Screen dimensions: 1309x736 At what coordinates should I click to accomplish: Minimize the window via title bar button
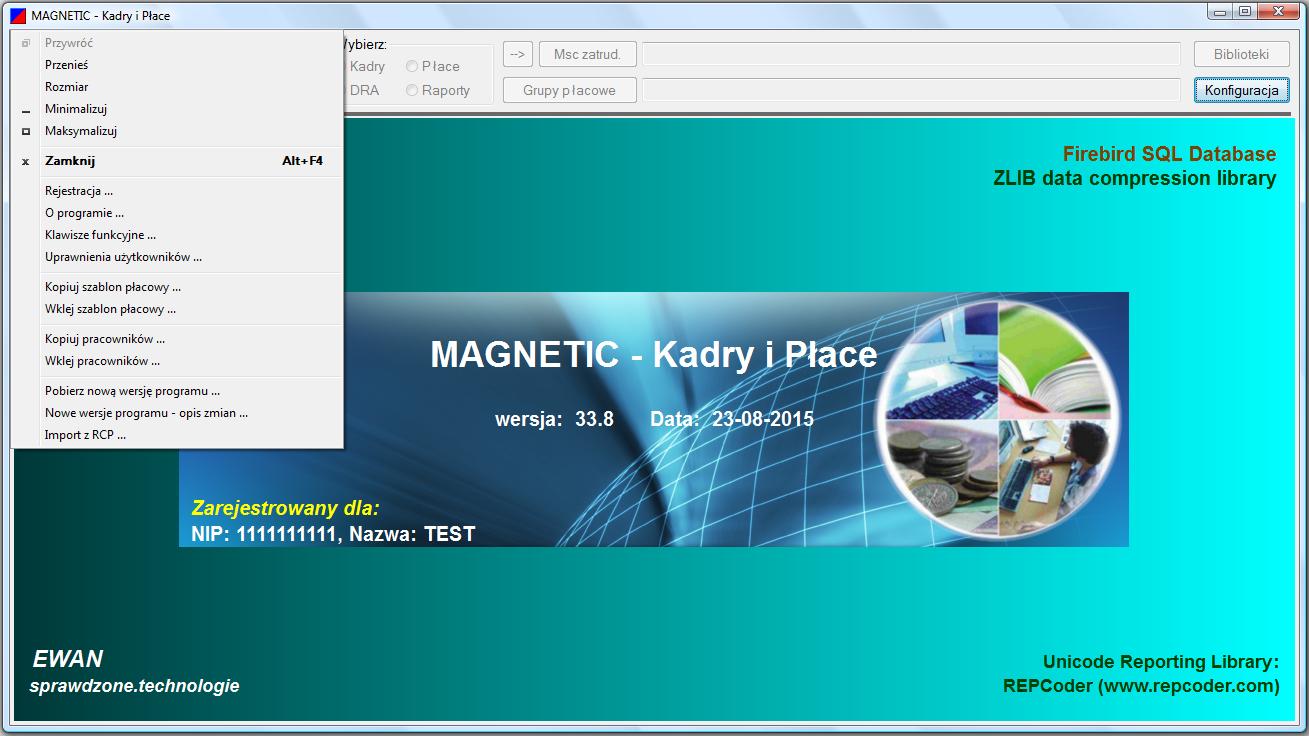pos(1220,11)
